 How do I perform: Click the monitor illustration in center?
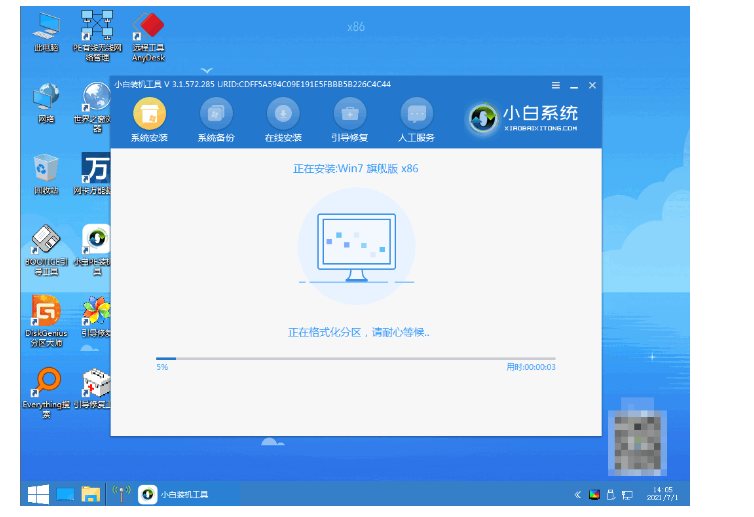point(356,246)
